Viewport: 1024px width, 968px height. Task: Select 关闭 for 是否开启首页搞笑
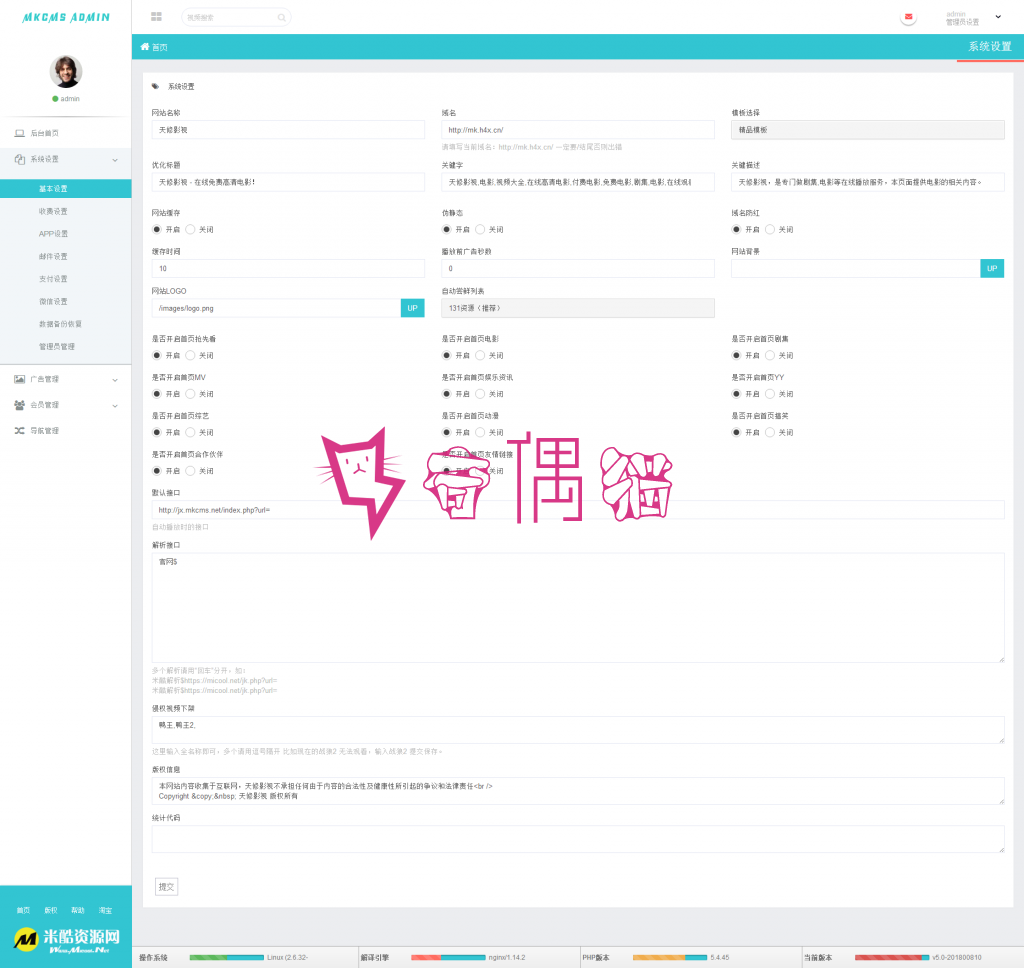click(770, 432)
